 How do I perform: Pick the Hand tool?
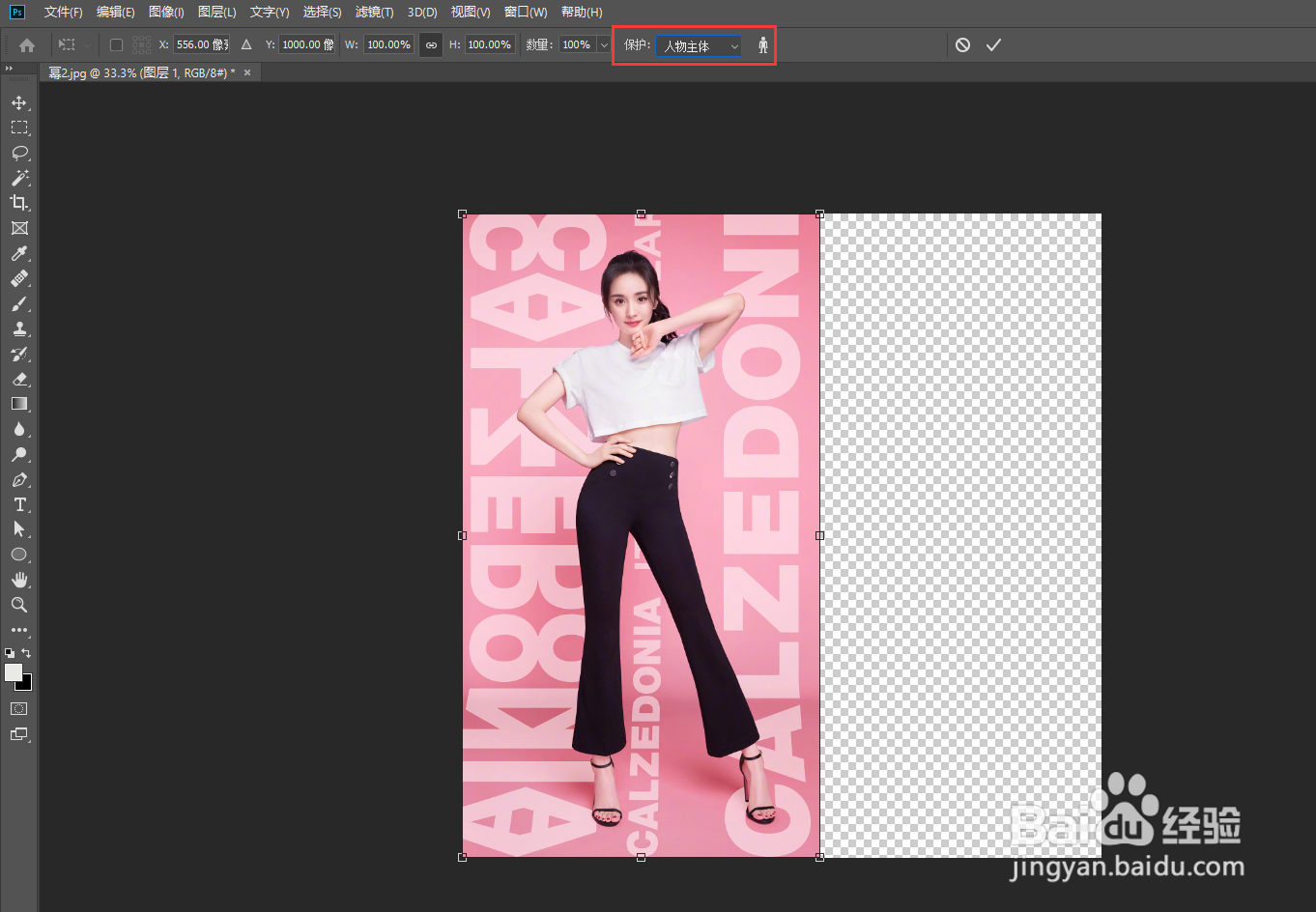pos(19,580)
